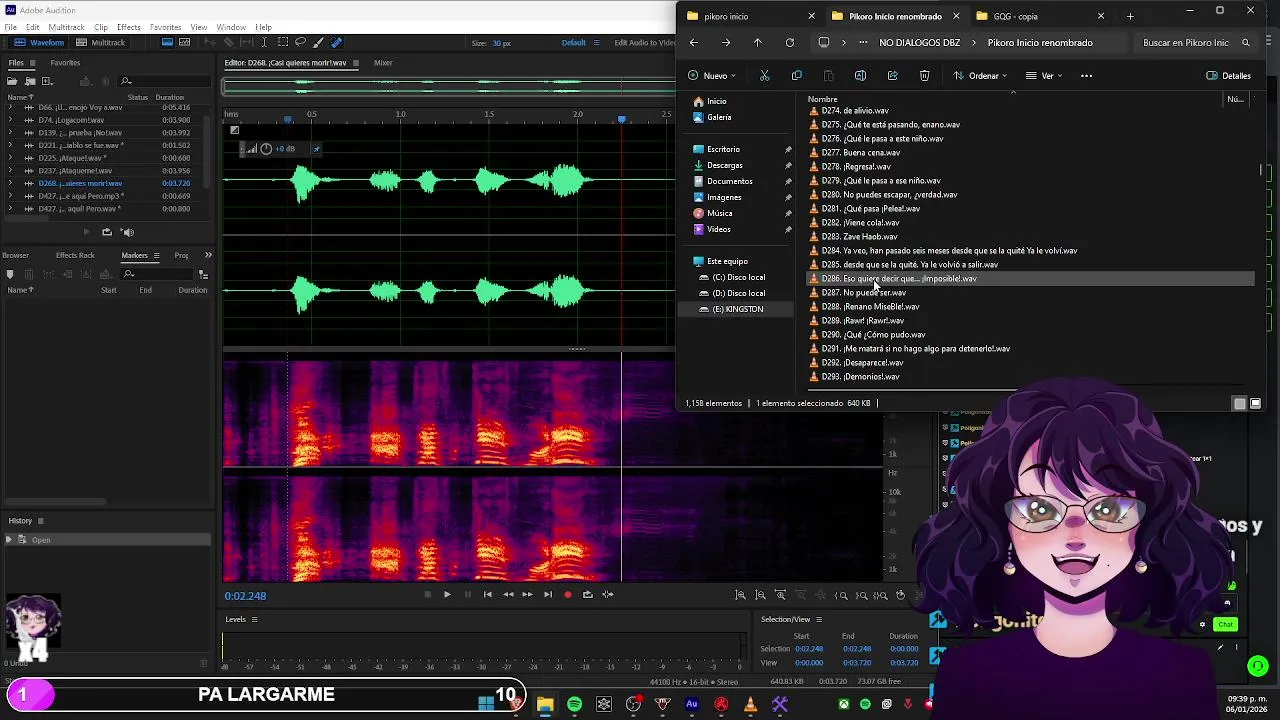
Task: Switch to Waveform editor view
Action: 40,43
